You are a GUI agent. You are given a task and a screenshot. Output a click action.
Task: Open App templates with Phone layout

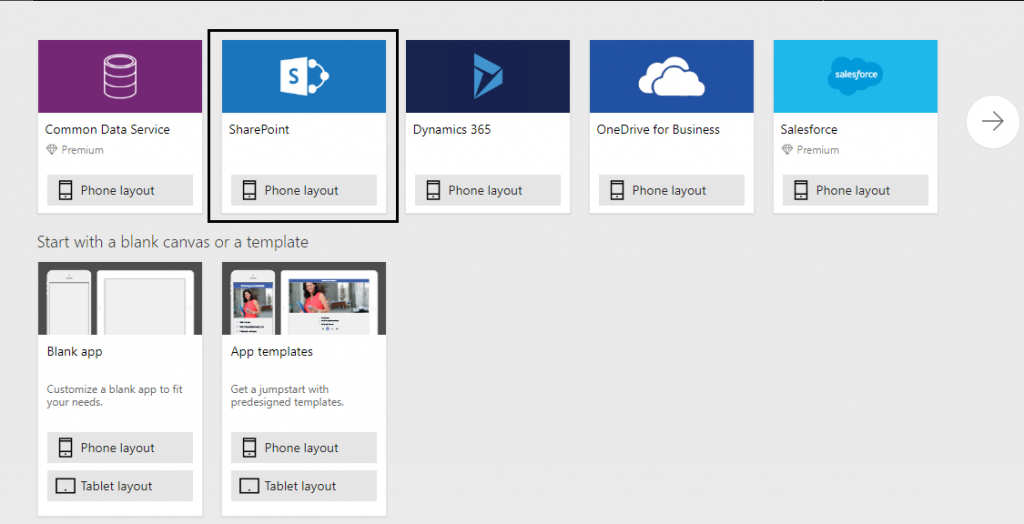point(304,448)
